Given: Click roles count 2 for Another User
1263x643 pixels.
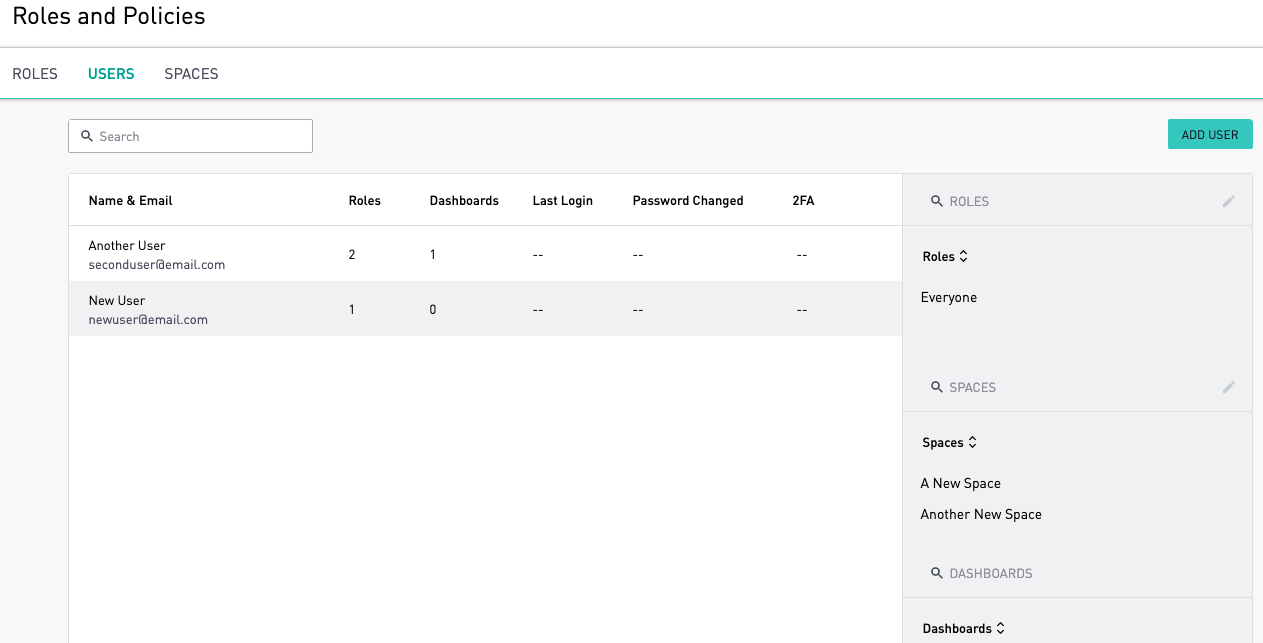Looking at the screenshot, I should [x=352, y=255].
